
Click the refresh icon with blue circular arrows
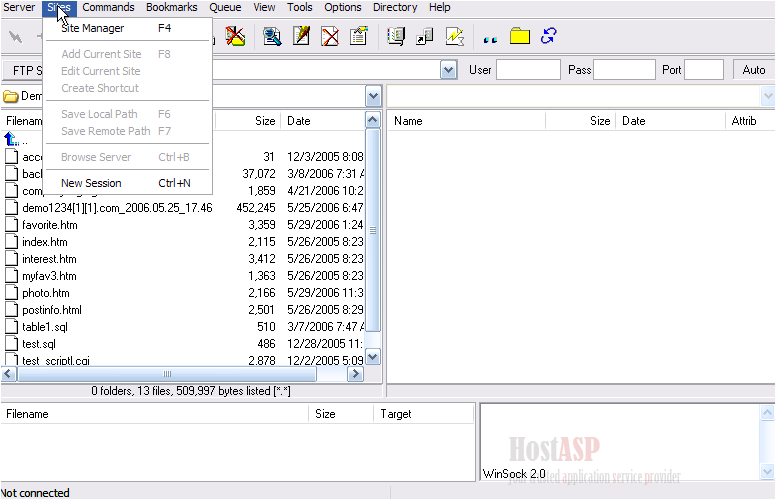tap(548, 37)
